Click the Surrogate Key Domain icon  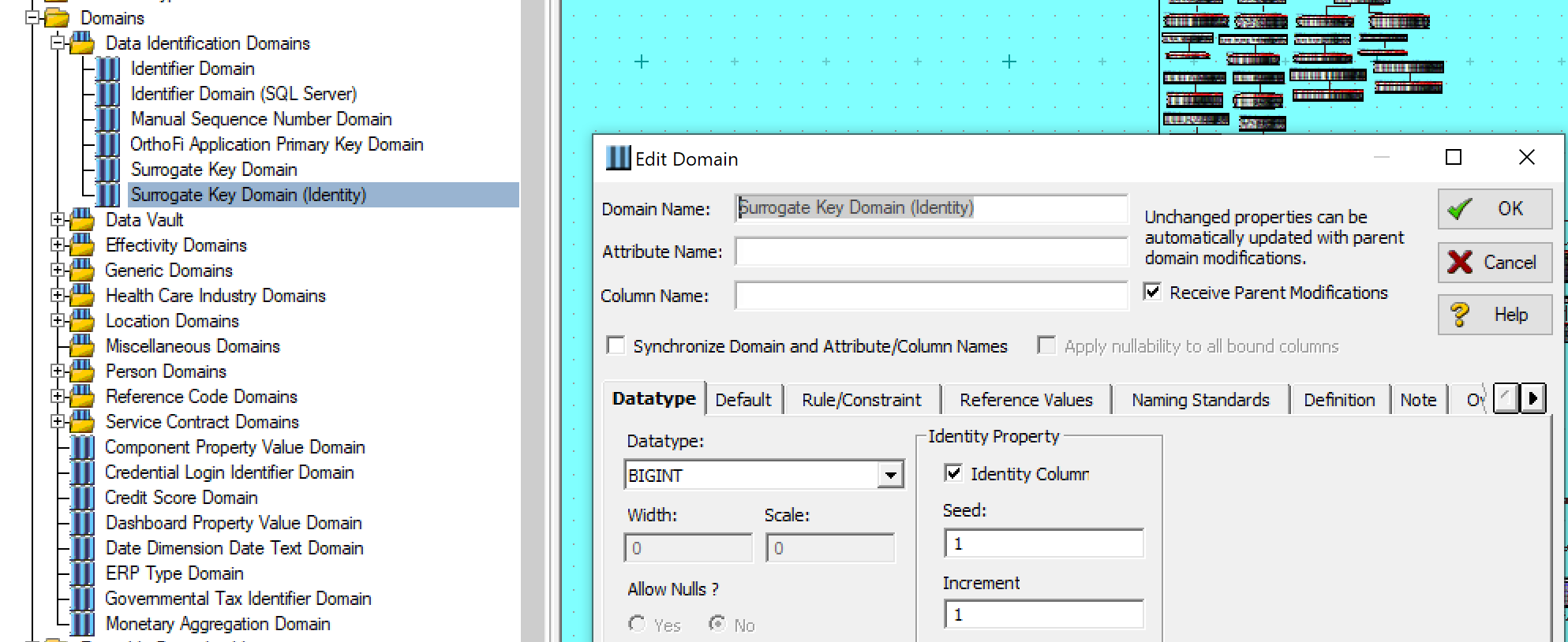point(107,170)
